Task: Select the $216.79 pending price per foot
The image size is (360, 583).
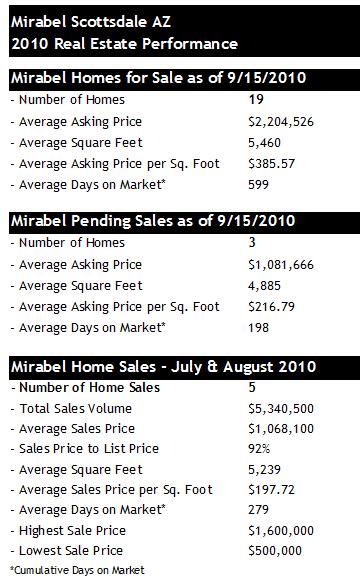Action: click(x=271, y=307)
